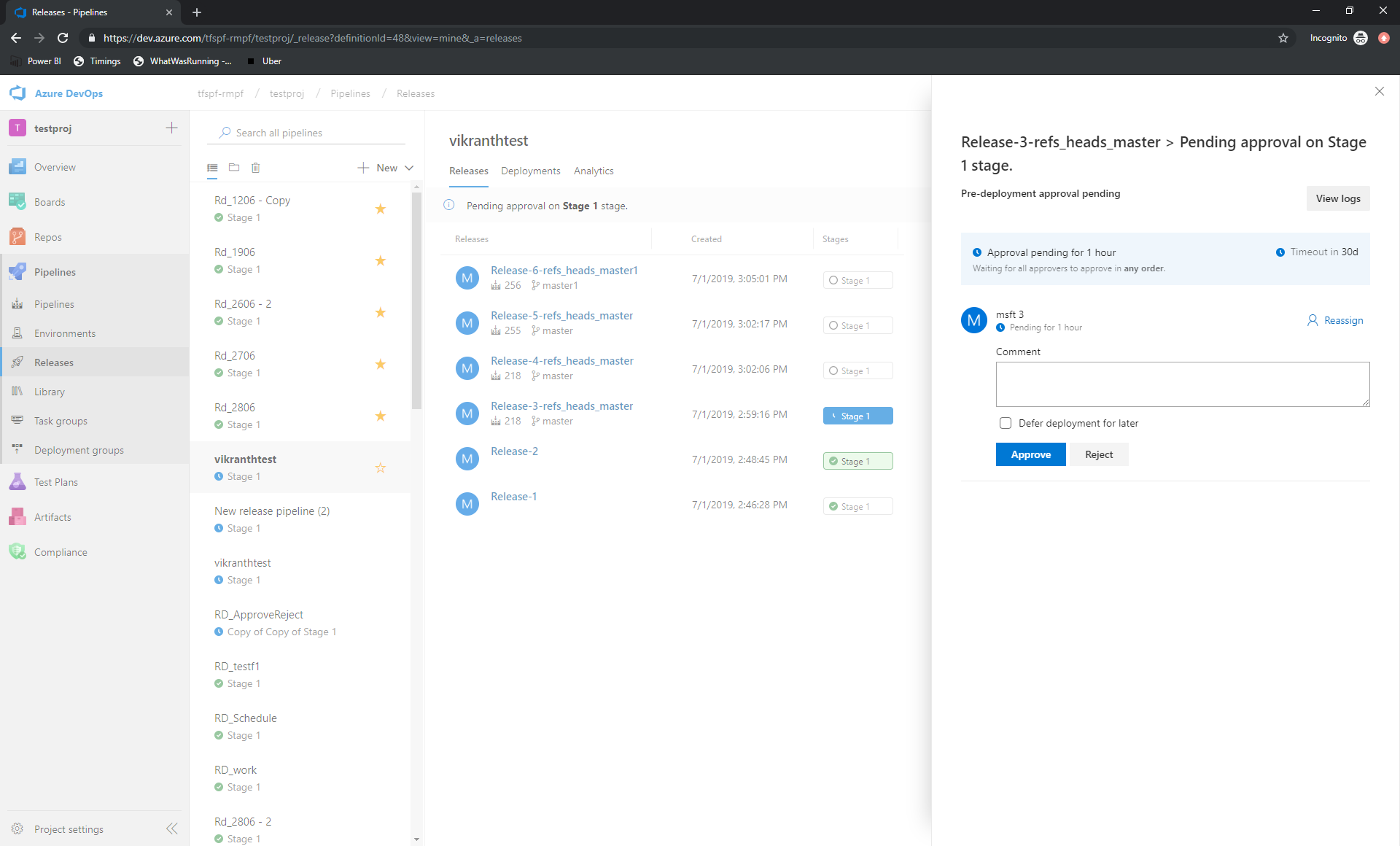Click Approve button for Stage 1
Screen dimensions: 1400x846
tap(1030, 453)
